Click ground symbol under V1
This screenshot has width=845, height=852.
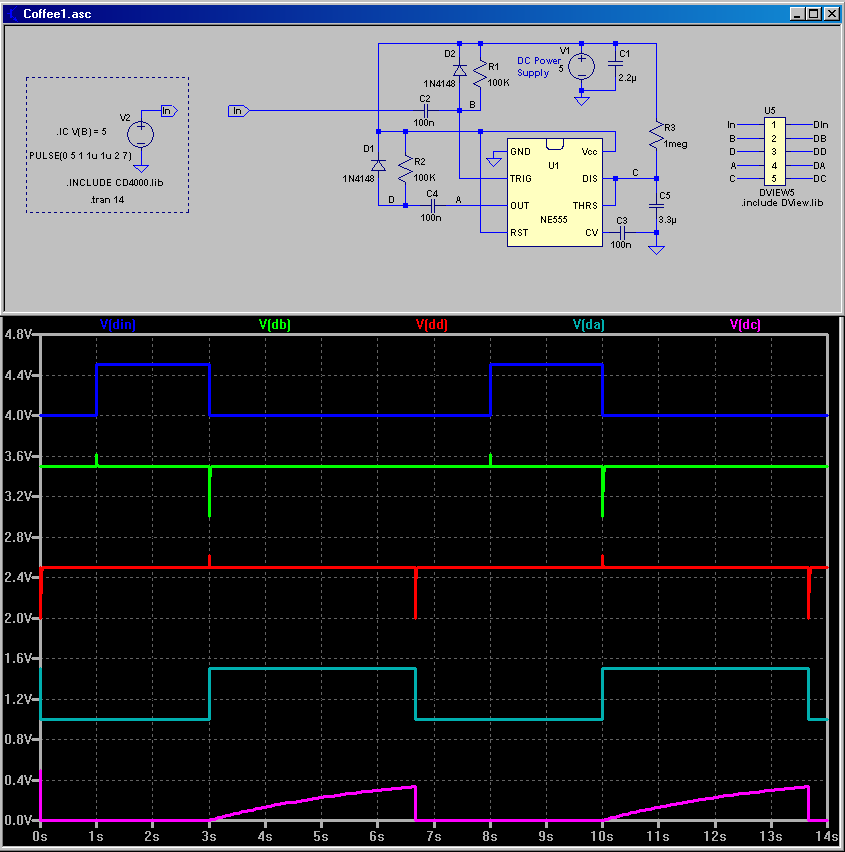tap(581, 101)
